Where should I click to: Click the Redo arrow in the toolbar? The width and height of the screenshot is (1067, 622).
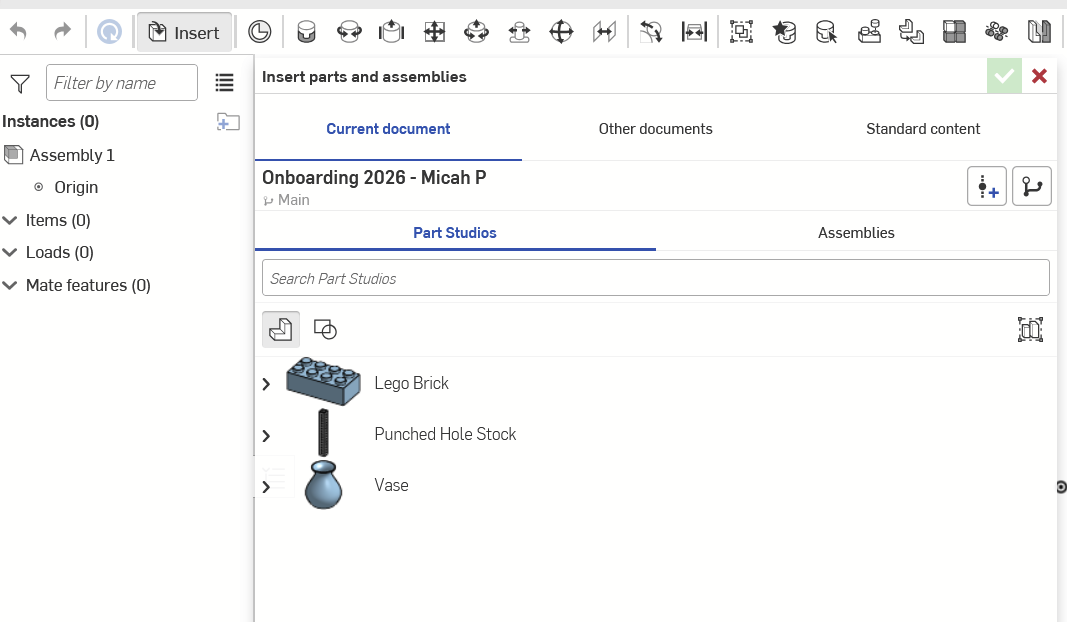coord(62,31)
